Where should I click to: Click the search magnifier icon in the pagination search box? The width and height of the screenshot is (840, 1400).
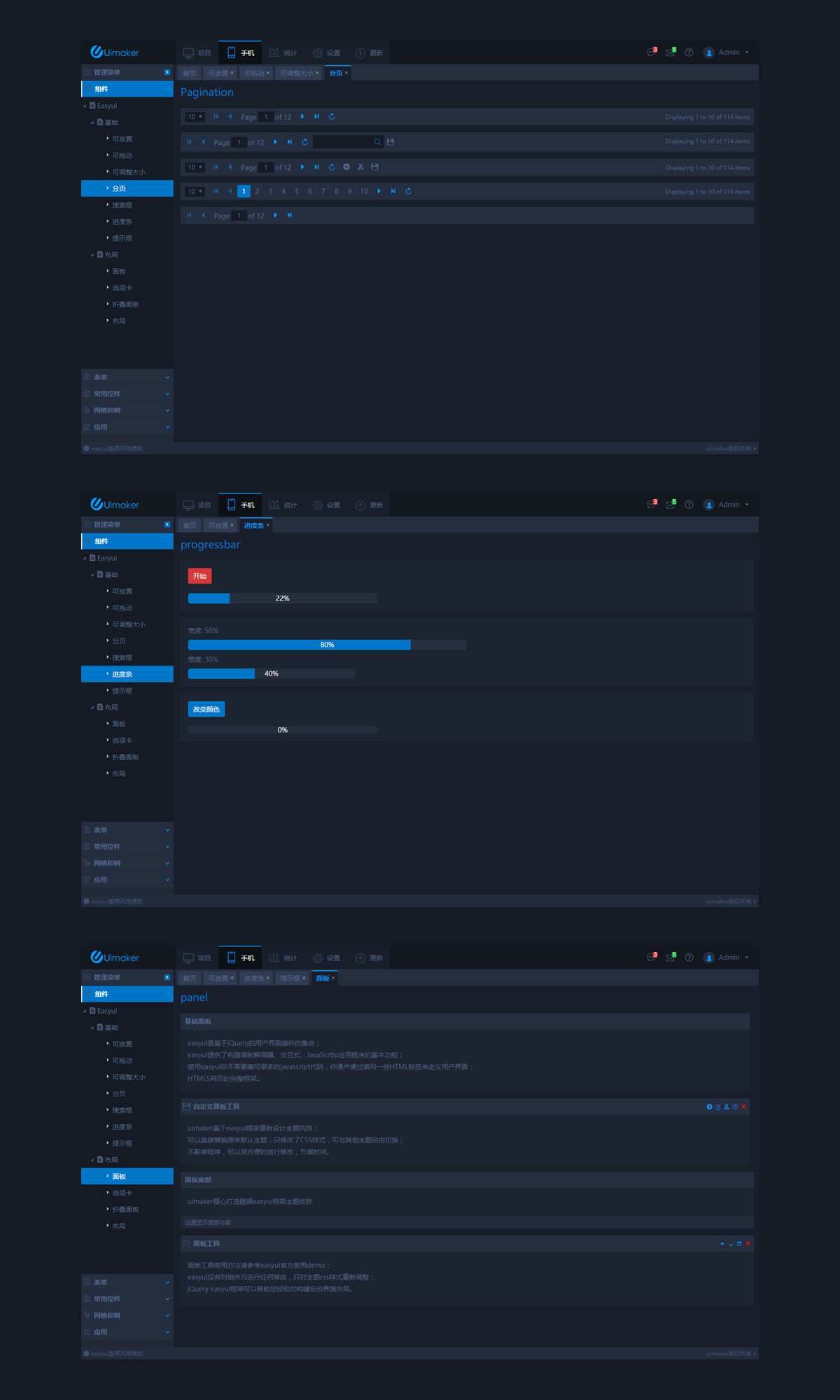(x=377, y=142)
